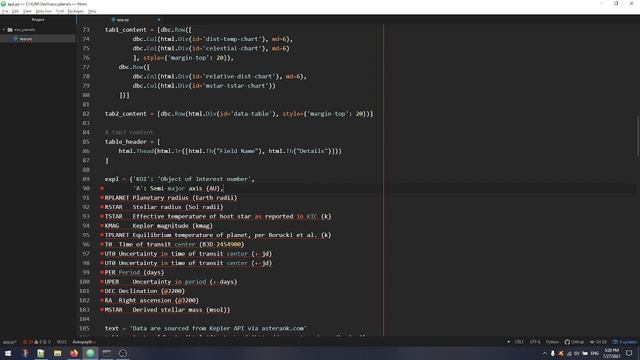This screenshot has height=360, width=640.
Task: Open the Selection menu
Action: [43, 11]
